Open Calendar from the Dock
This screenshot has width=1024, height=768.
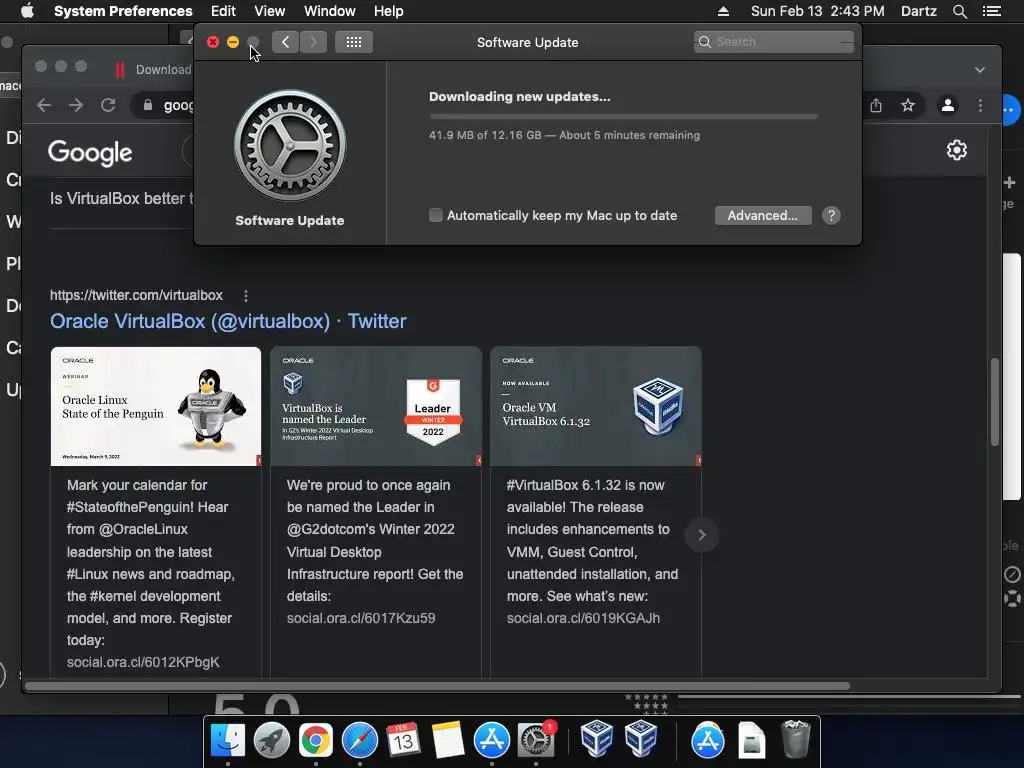click(403, 740)
